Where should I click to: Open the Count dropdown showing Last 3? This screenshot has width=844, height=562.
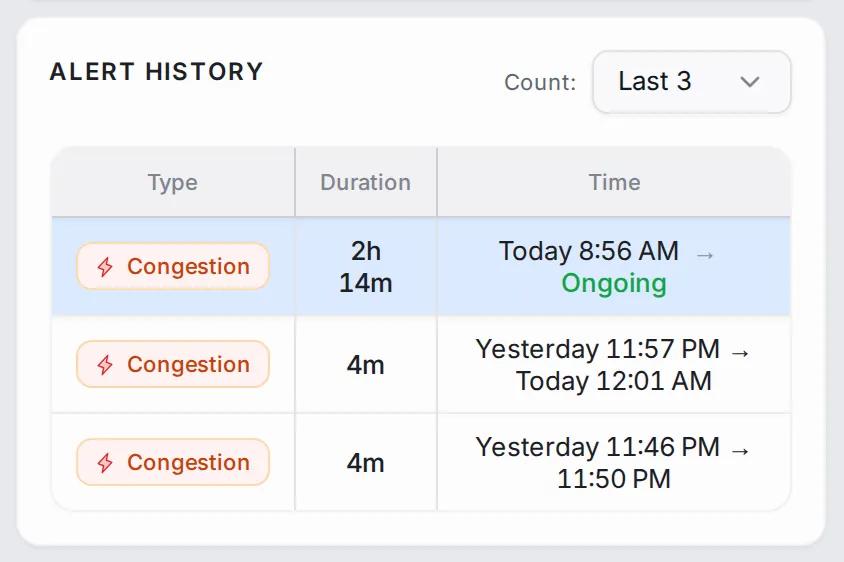tap(692, 82)
